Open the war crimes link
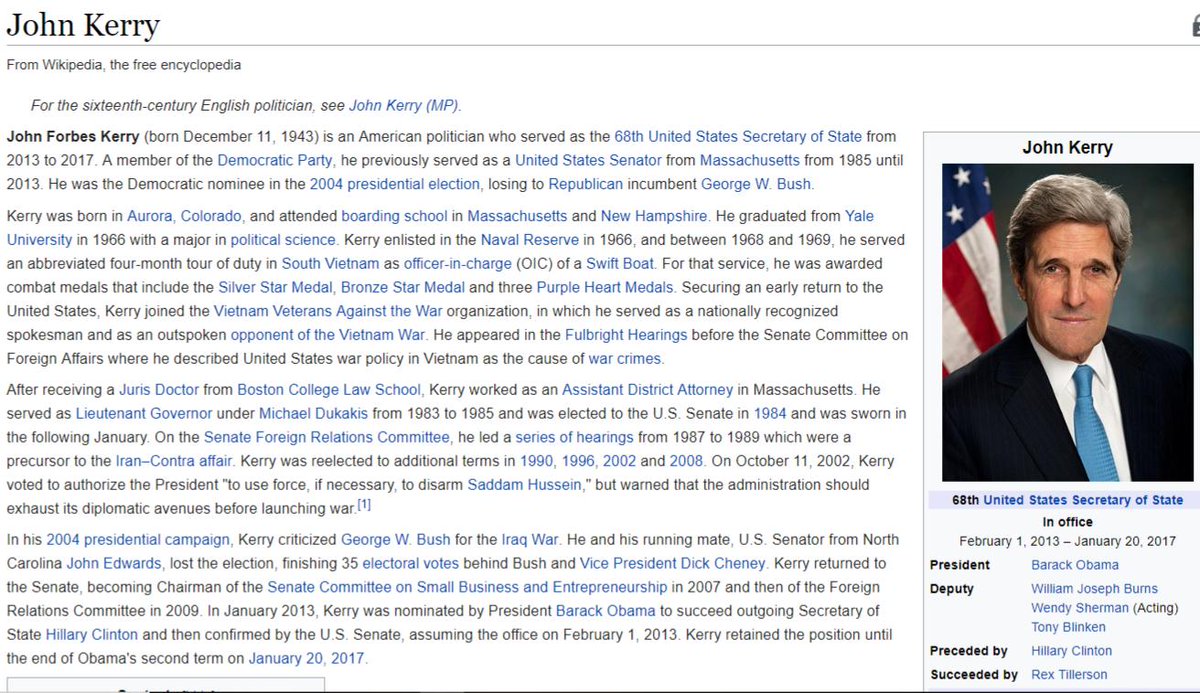The image size is (1200, 693). (625, 360)
